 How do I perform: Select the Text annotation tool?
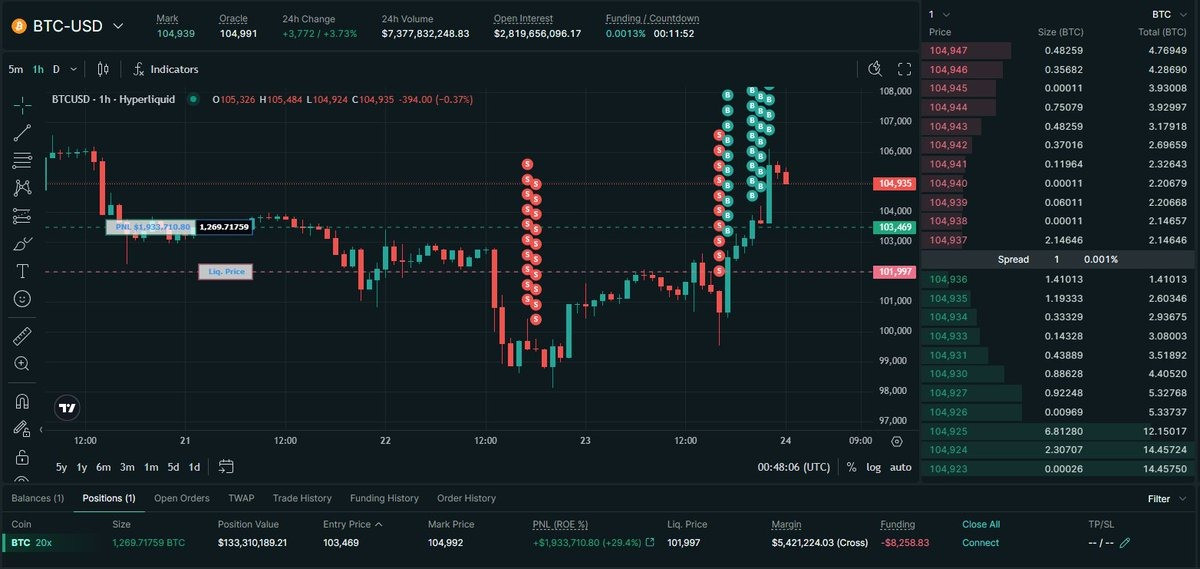pyautogui.click(x=22, y=271)
